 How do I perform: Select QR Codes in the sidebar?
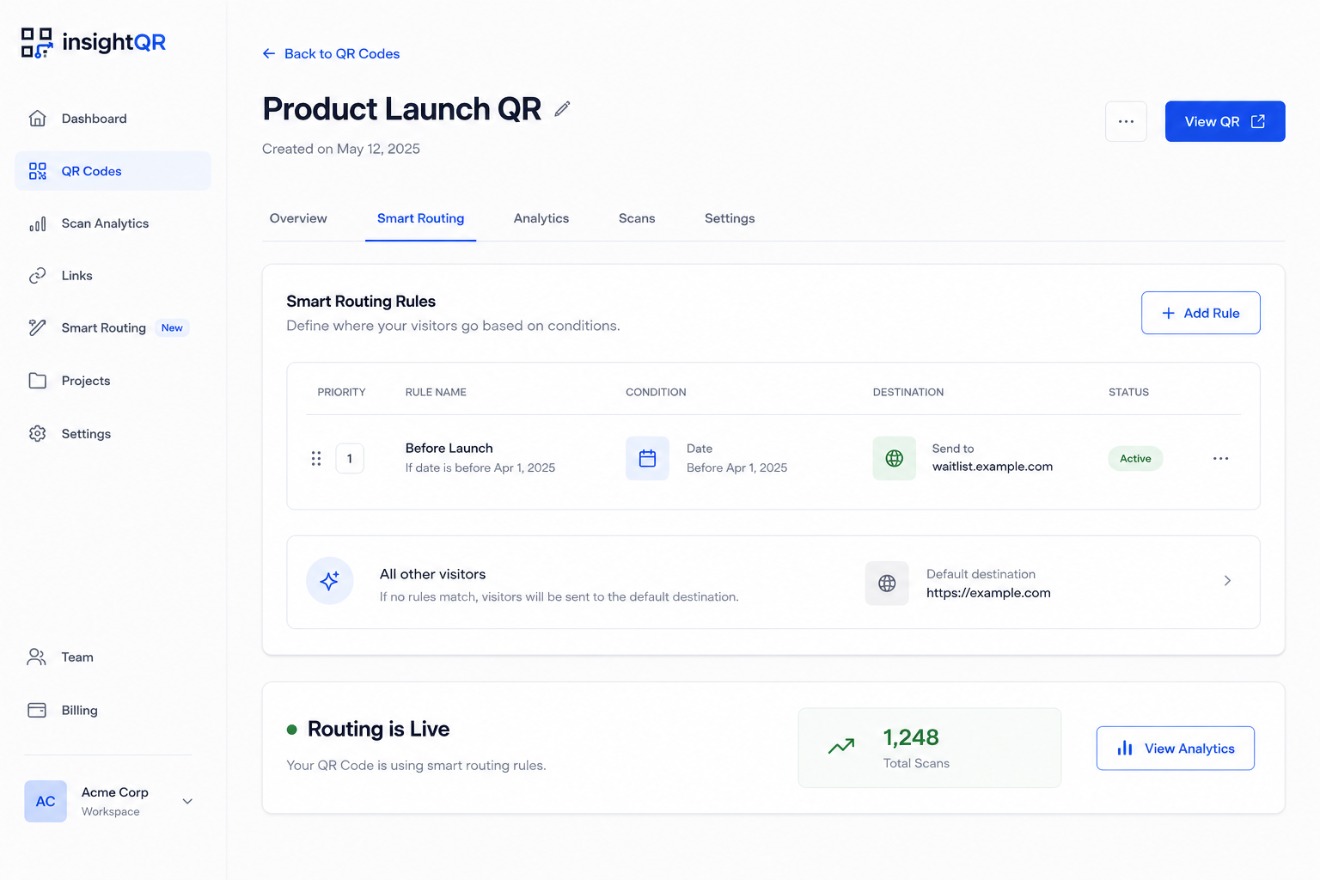[113, 171]
